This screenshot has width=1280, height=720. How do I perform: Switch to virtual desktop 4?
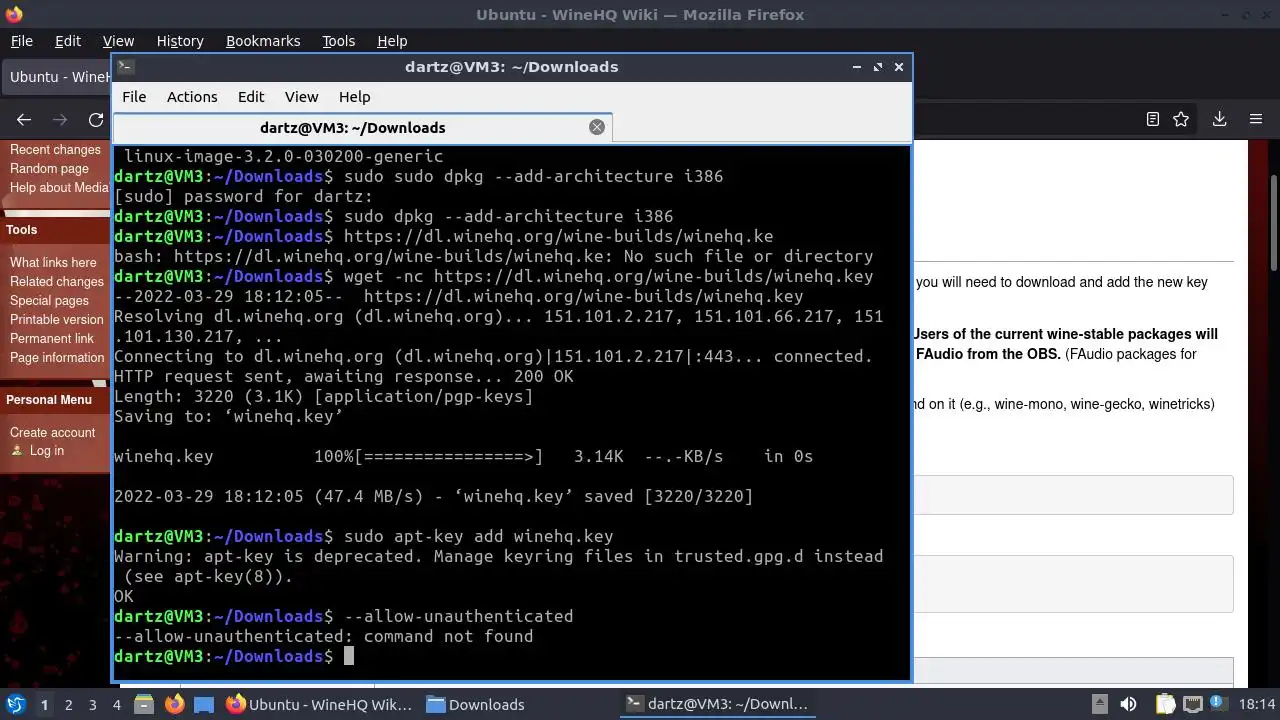pyautogui.click(x=116, y=704)
